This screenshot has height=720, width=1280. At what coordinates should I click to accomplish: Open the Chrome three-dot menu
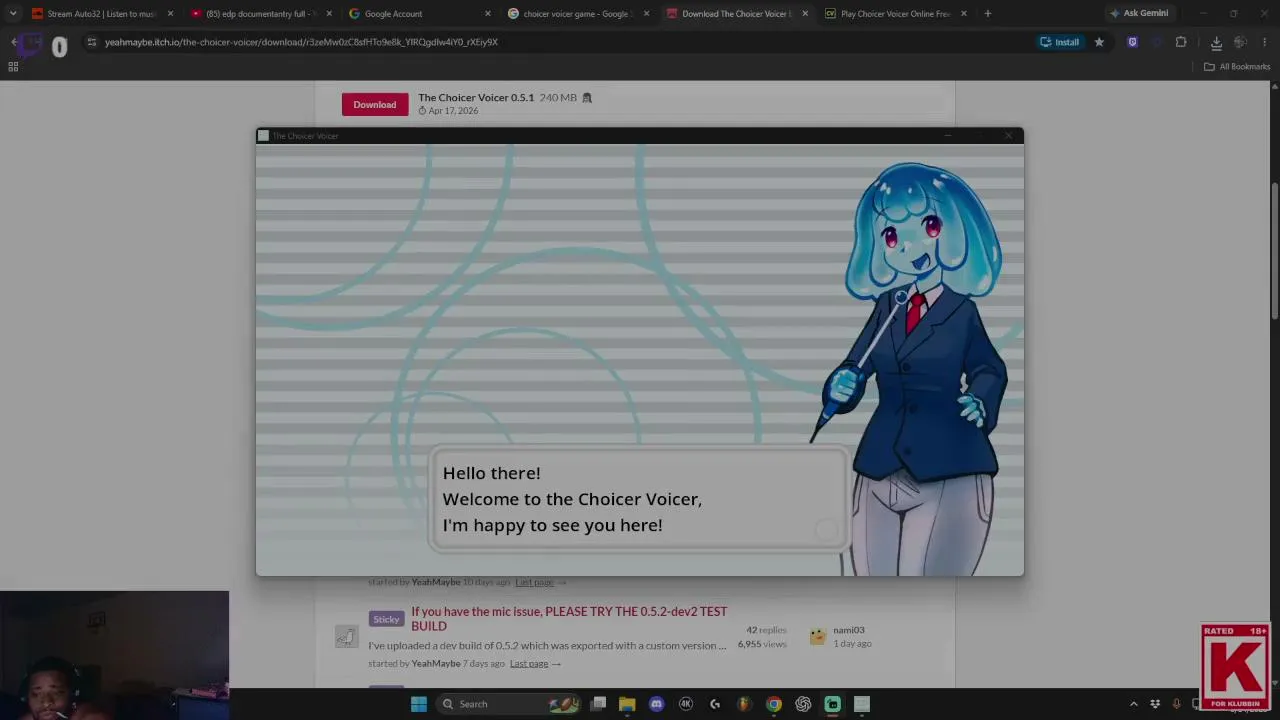1265,42
